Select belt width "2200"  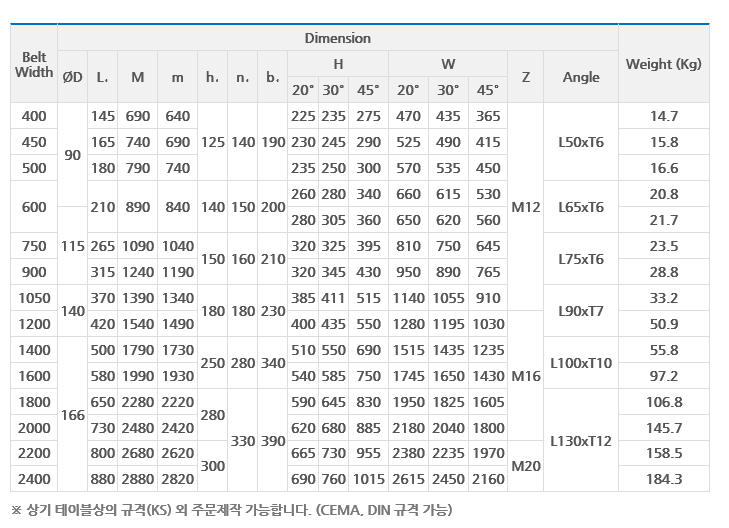coord(34,453)
